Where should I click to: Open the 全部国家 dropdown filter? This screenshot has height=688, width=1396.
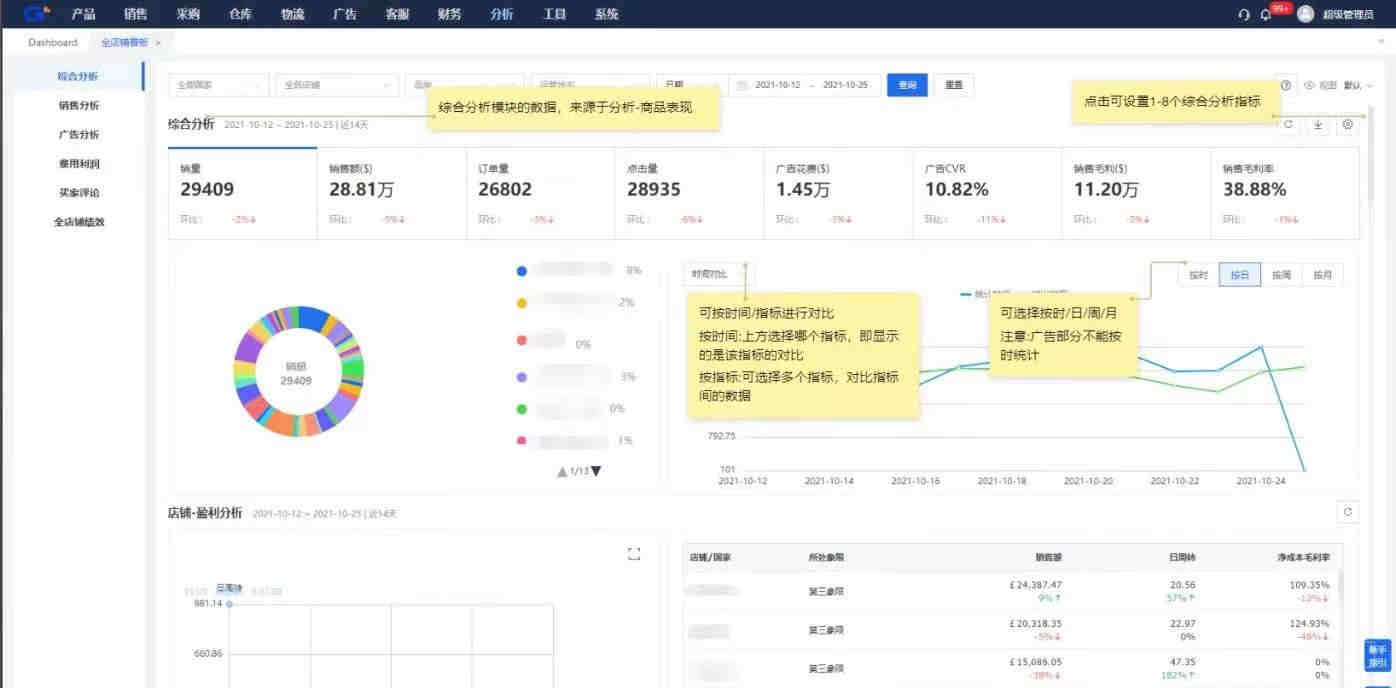[218, 86]
